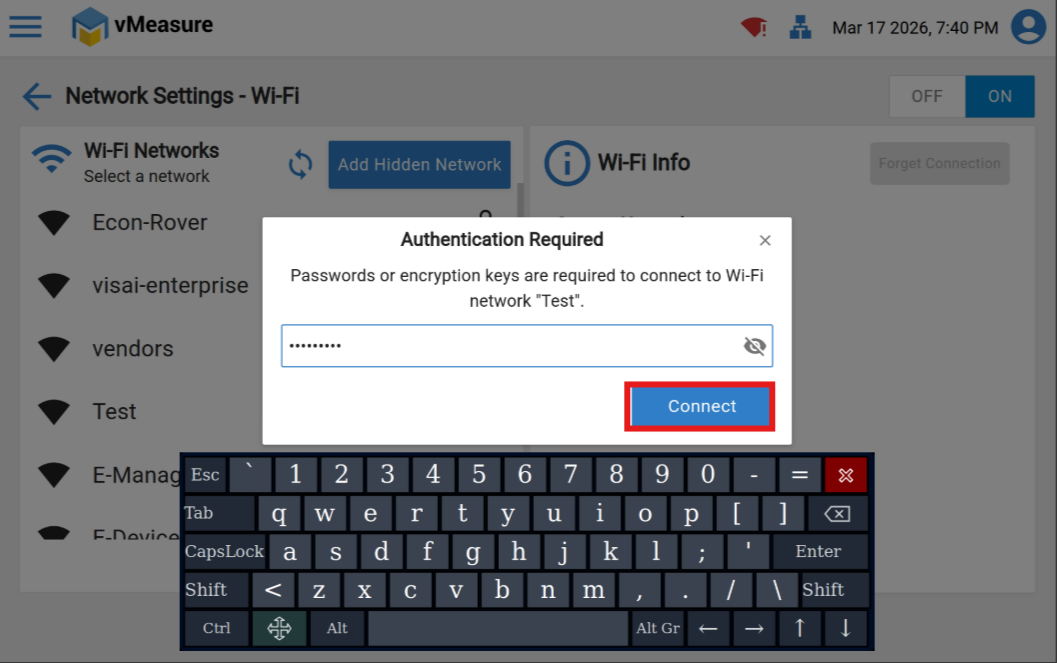Viewport: 1057px width, 663px height.
Task: Refresh the Wi-Fi networks list
Action: click(301, 164)
